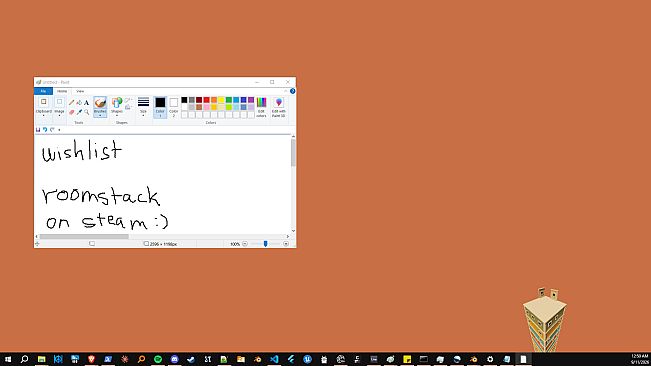Activate Color 2 background selector
The image size is (651, 366).
point(174,107)
